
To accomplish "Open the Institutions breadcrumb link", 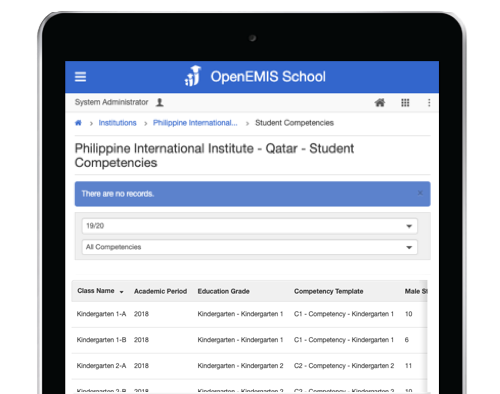I will 117,123.
